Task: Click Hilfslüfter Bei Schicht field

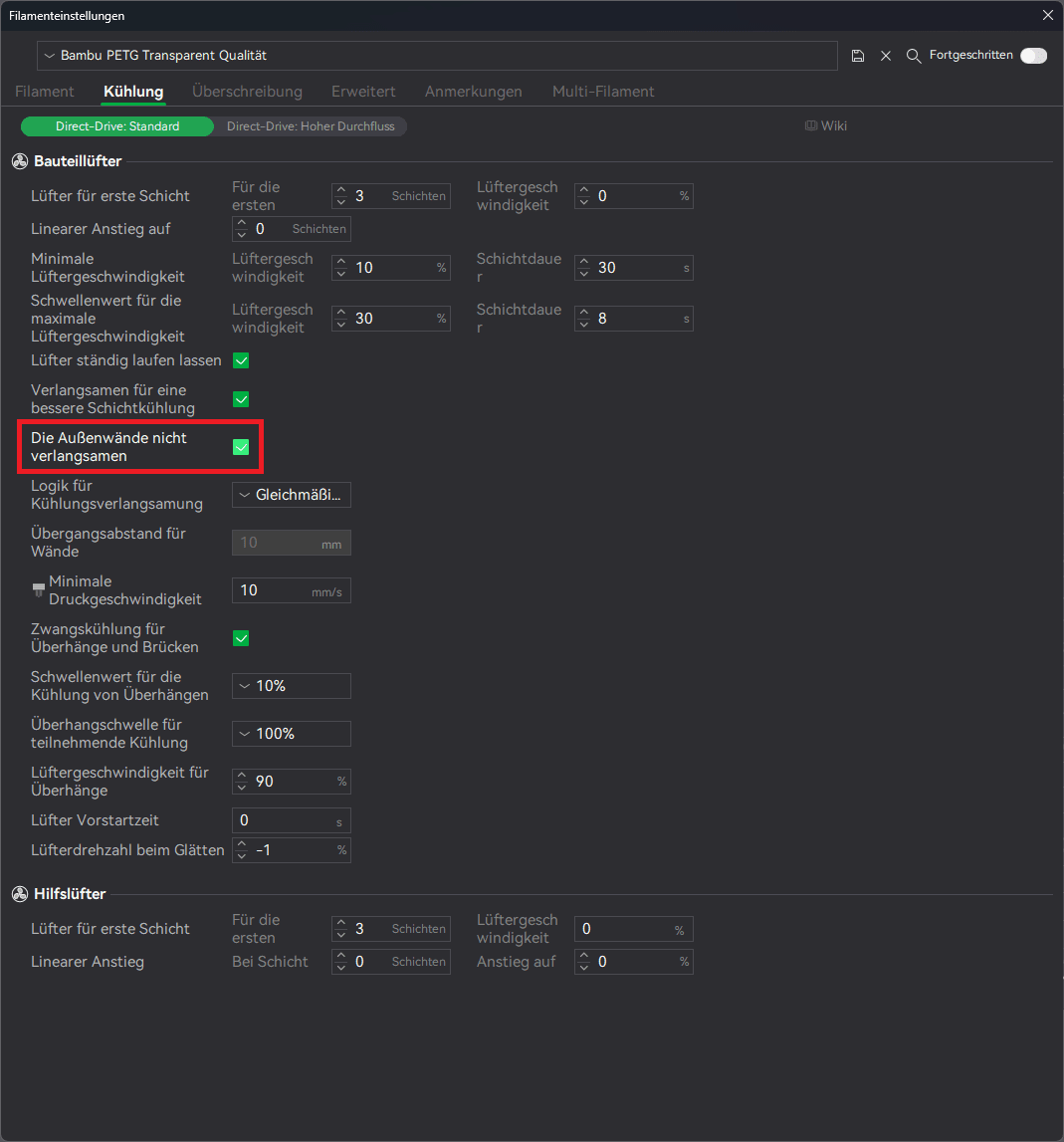Action: (x=391, y=962)
